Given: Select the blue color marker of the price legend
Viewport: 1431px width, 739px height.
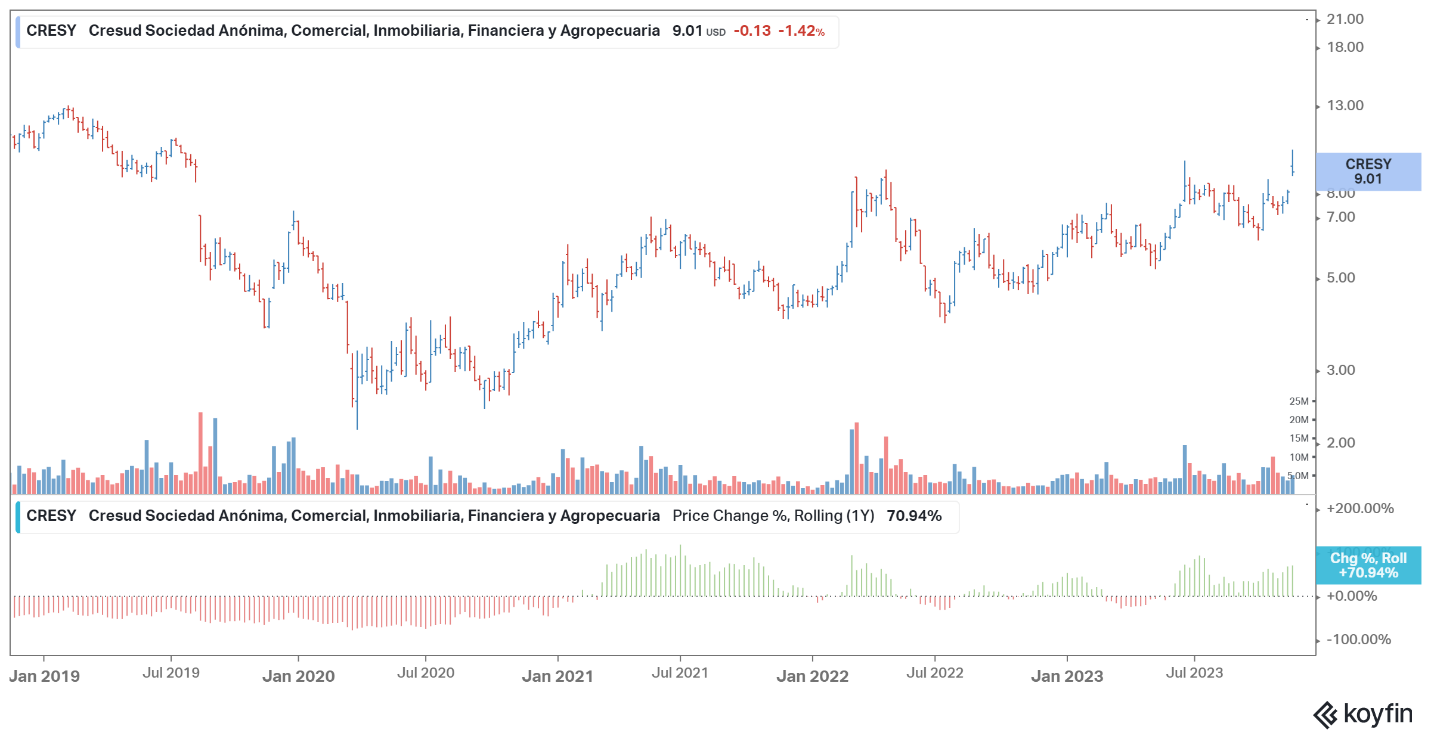Looking at the screenshot, I should point(17,31).
